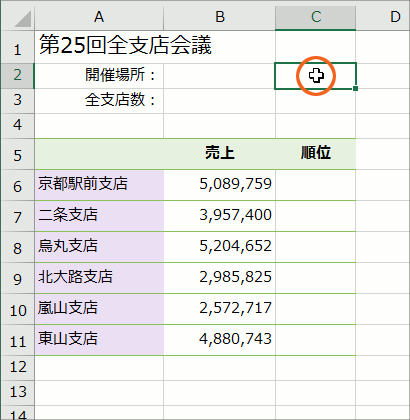Select column C header
This screenshot has width=410, height=420.
click(316, 16)
